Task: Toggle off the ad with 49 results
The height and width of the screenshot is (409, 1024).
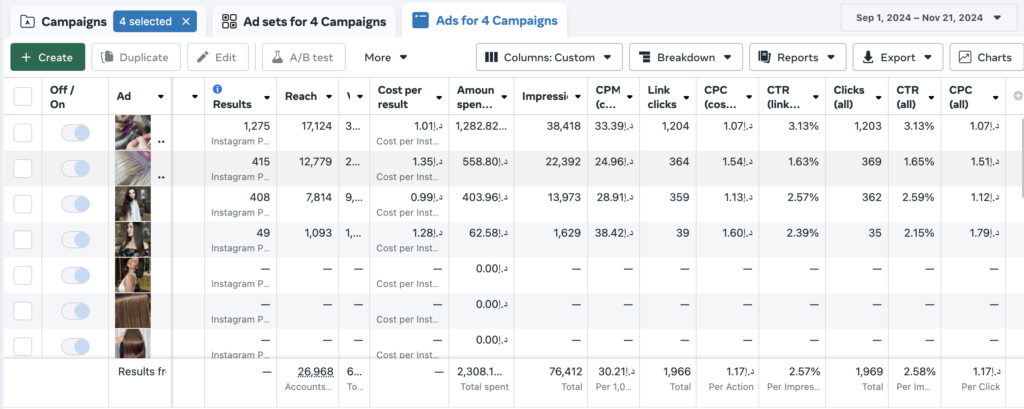Action: (x=75, y=239)
